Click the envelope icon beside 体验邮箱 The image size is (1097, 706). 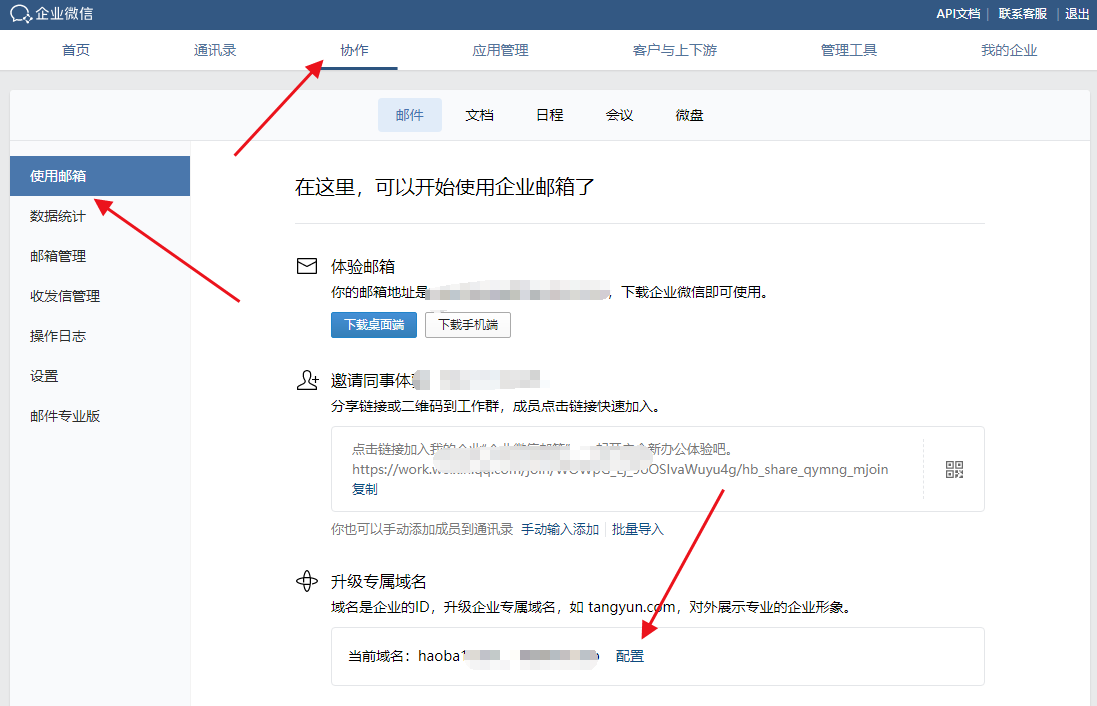[x=307, y=265]
